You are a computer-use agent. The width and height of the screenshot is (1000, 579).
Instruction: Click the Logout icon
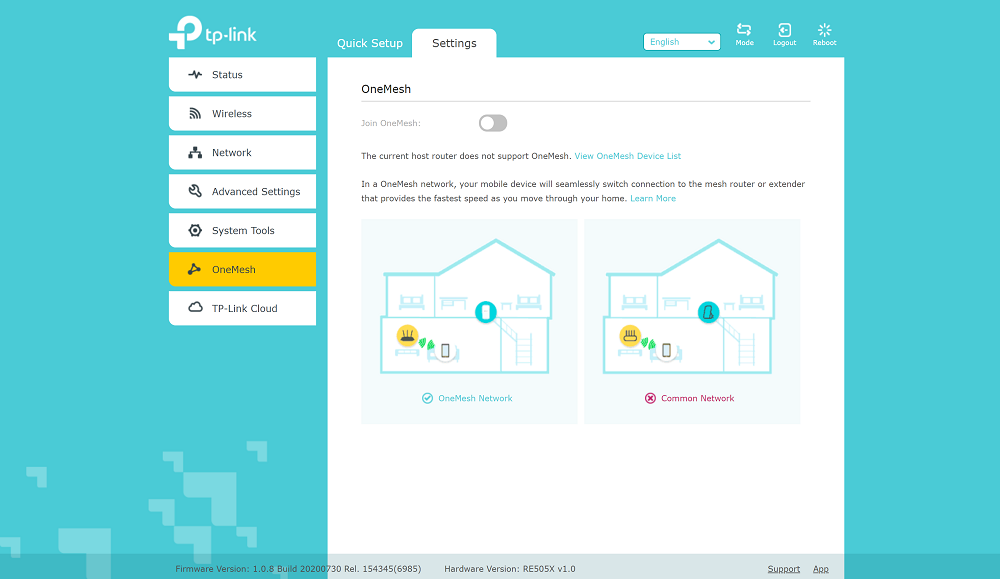click(x=784, y=30)
